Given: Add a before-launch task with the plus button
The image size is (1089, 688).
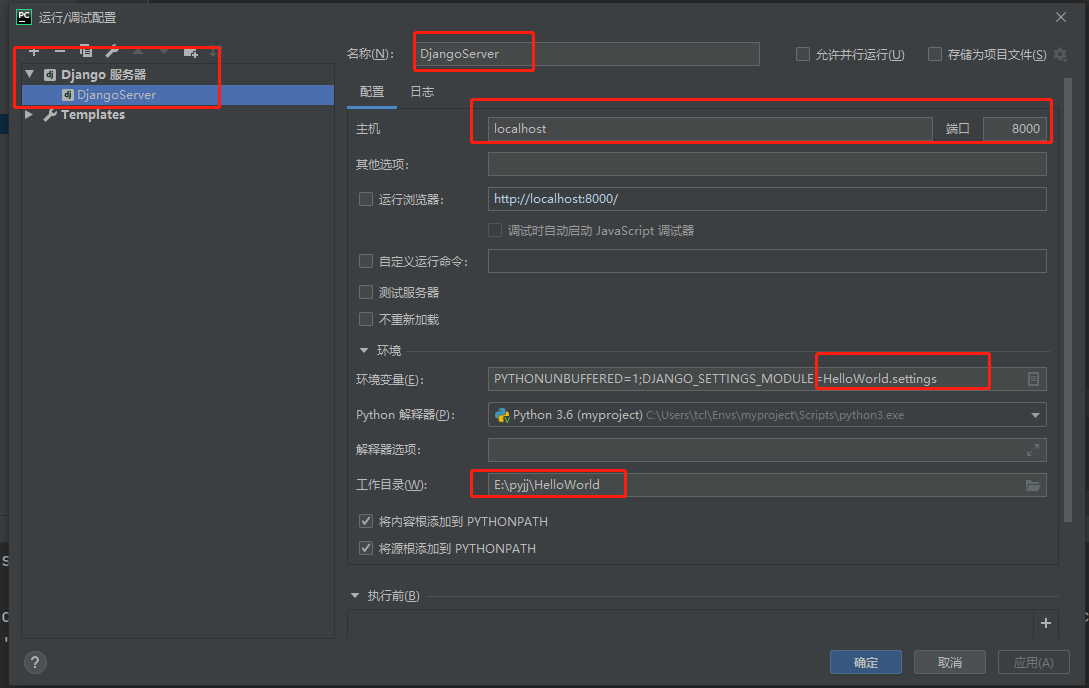Looking at the screenshot, I should pos(1045,622).
